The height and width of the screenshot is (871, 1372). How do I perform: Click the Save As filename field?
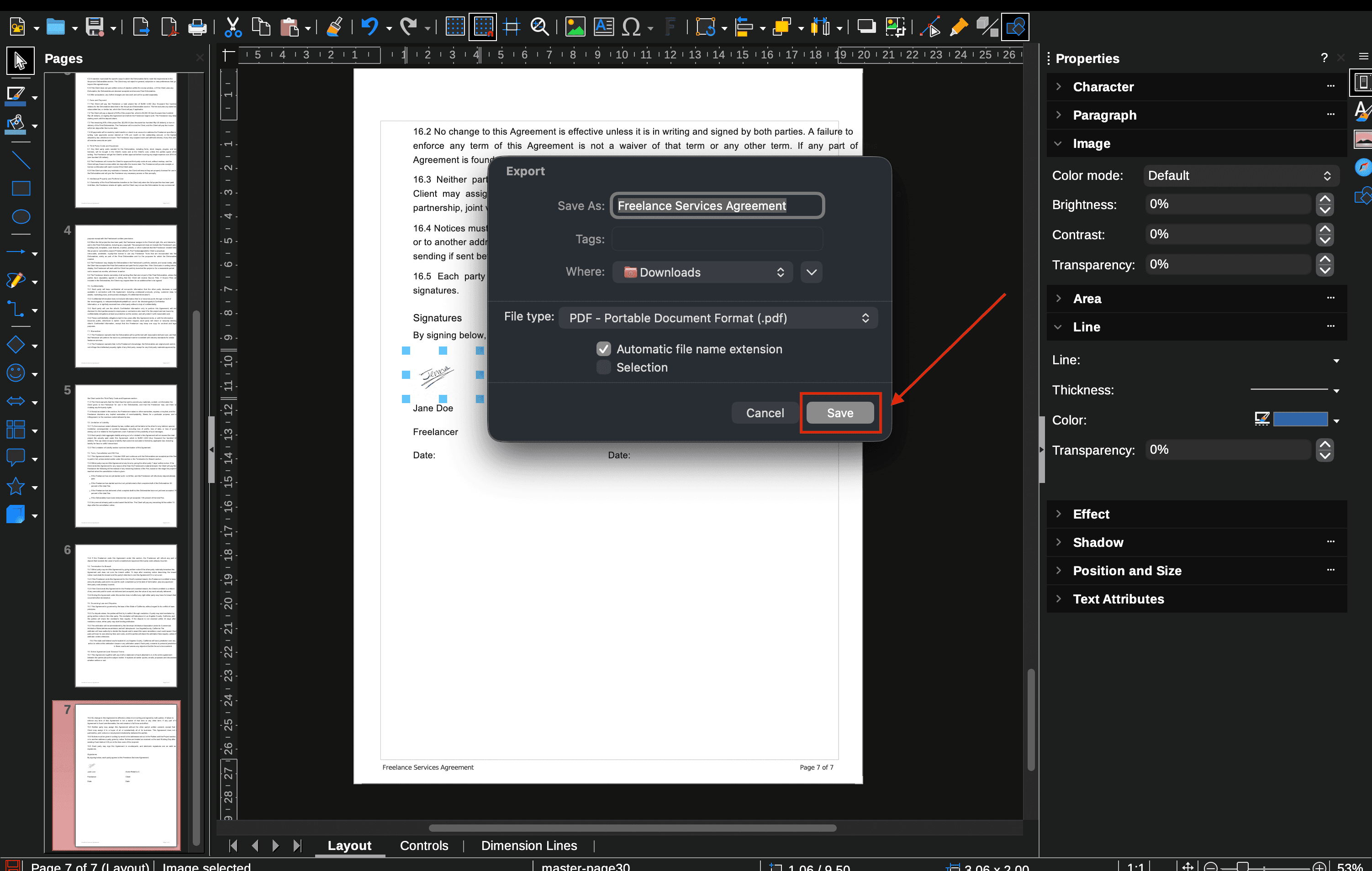[717, 205]
